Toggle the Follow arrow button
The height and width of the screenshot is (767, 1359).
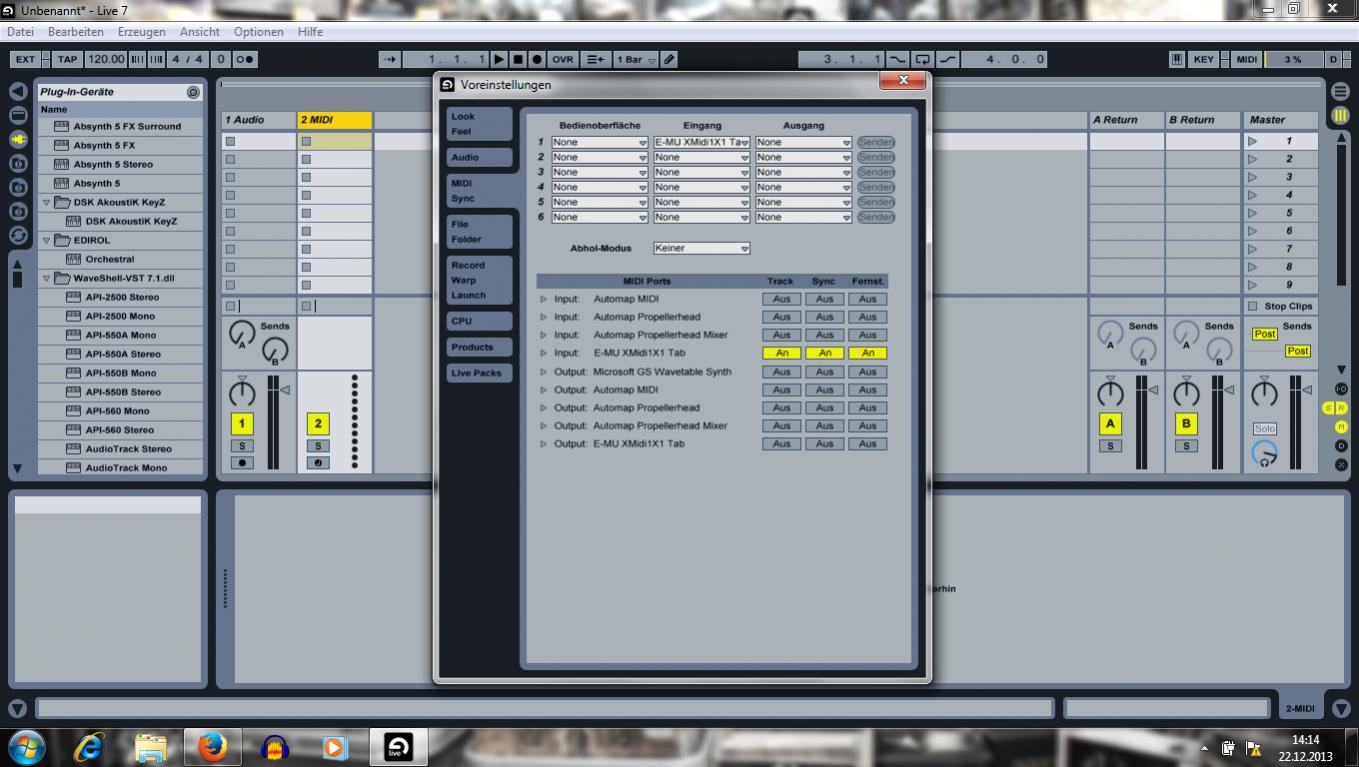[x=390, y=59]
